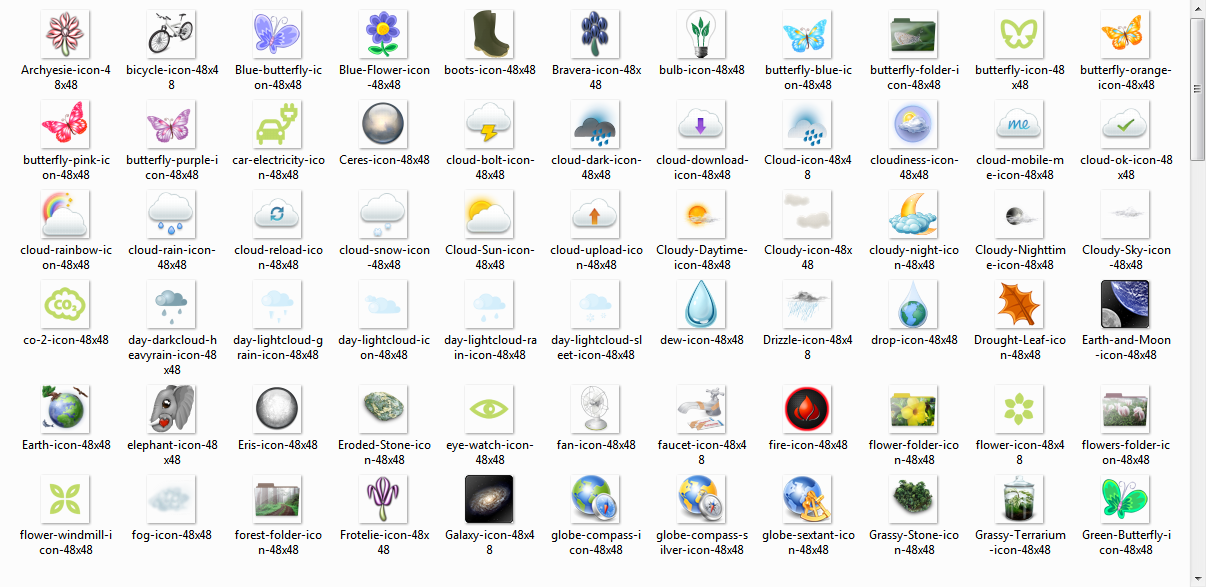Select the Grassy-Terrarium icon

click(1020, 500)
